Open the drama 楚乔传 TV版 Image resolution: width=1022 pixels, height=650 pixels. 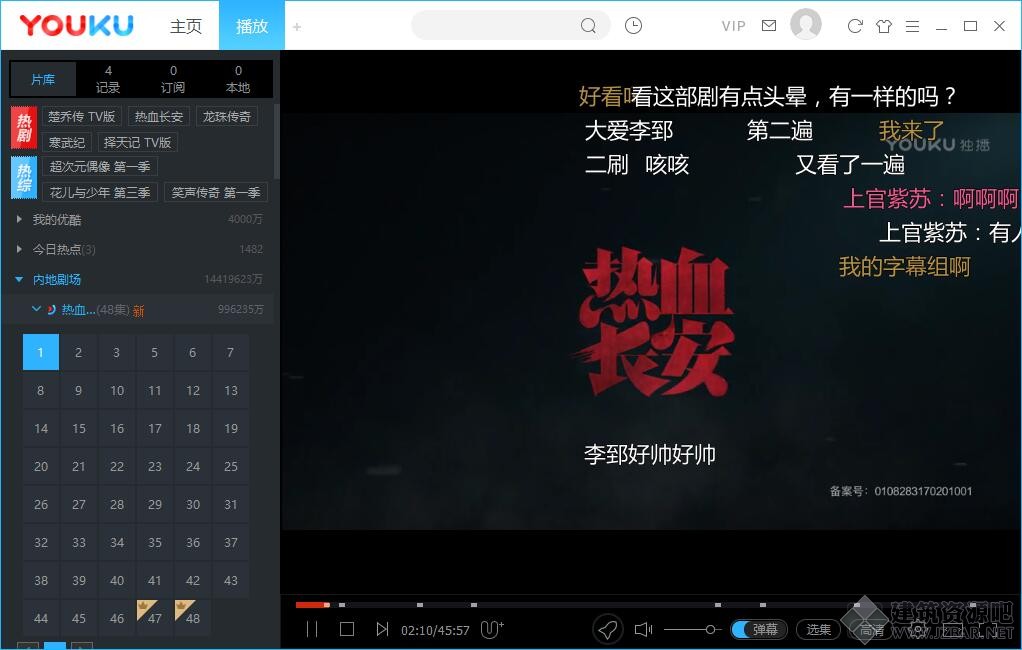[x=81, y=116]
